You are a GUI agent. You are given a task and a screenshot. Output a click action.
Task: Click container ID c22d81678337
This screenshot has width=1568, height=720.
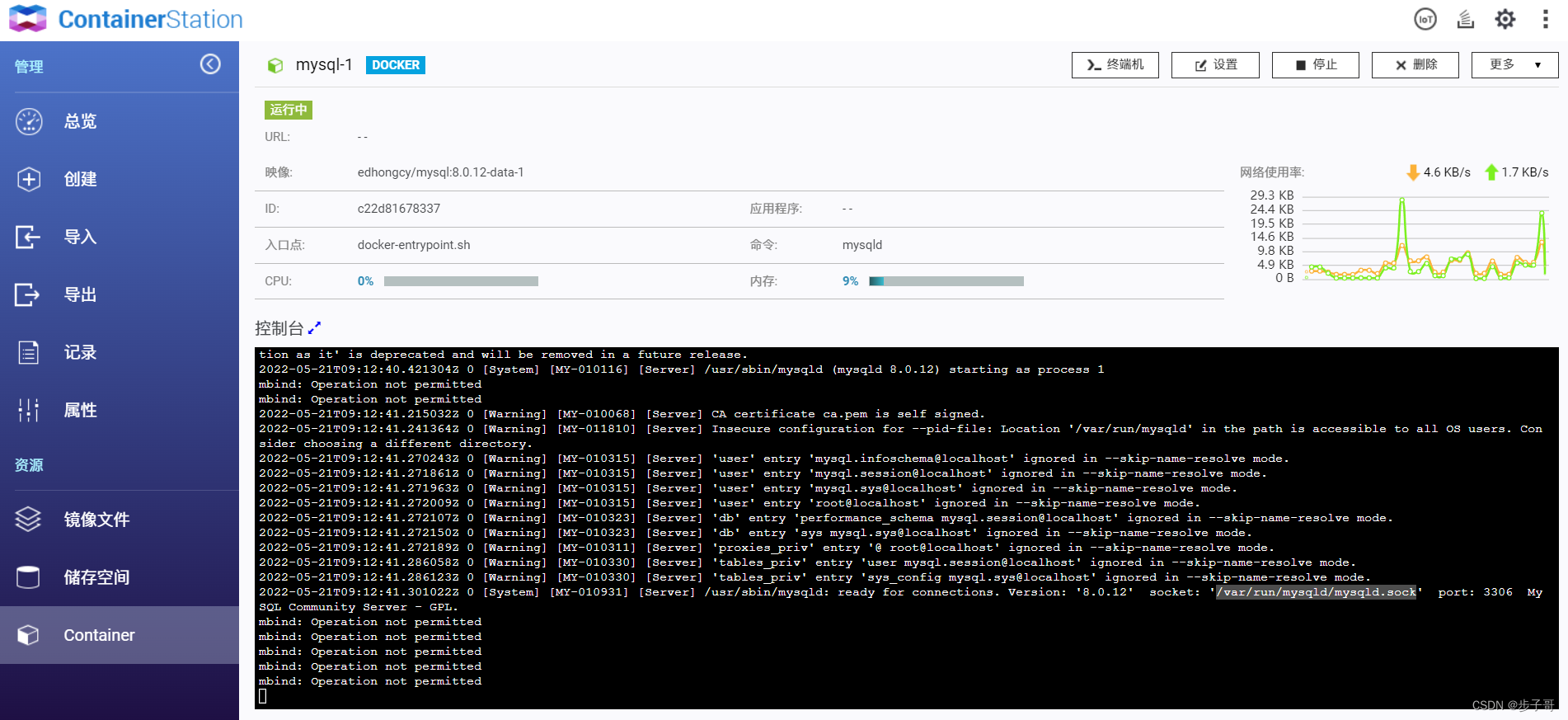click(399, 209)
